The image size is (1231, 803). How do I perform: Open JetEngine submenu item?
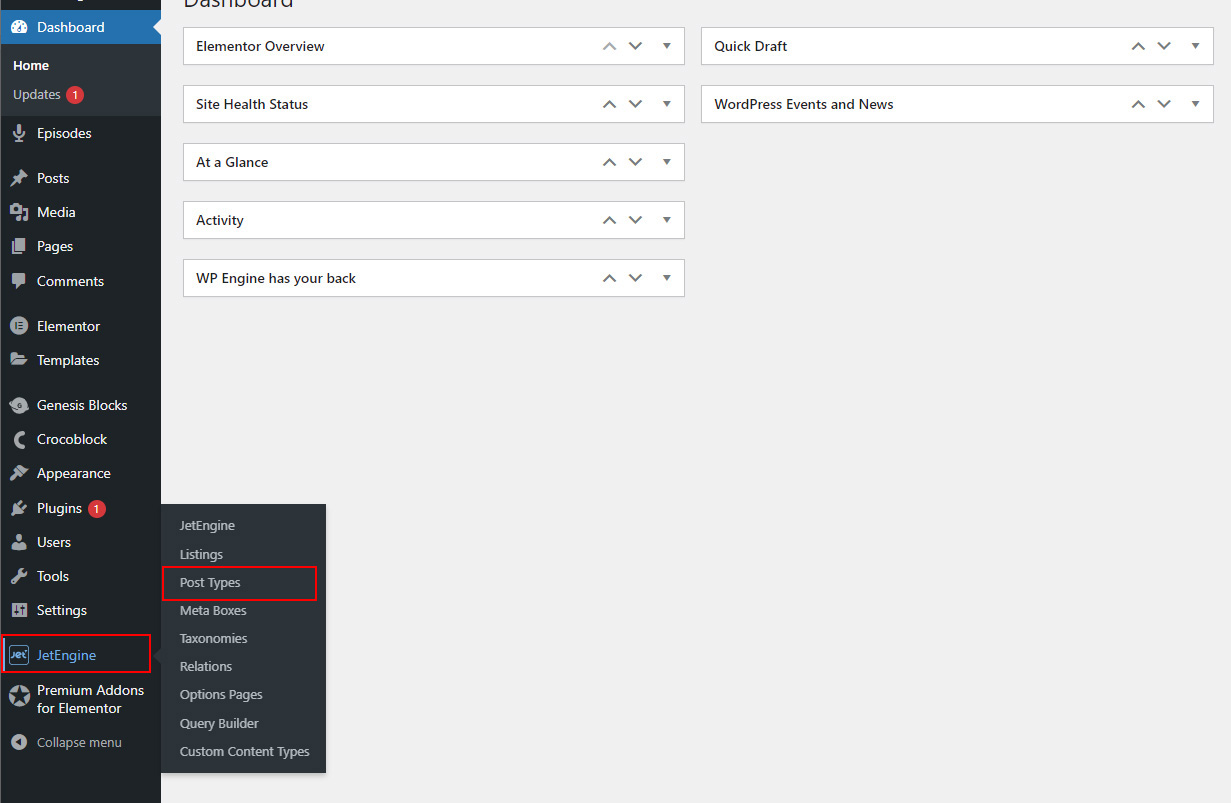tap(207, 526)
